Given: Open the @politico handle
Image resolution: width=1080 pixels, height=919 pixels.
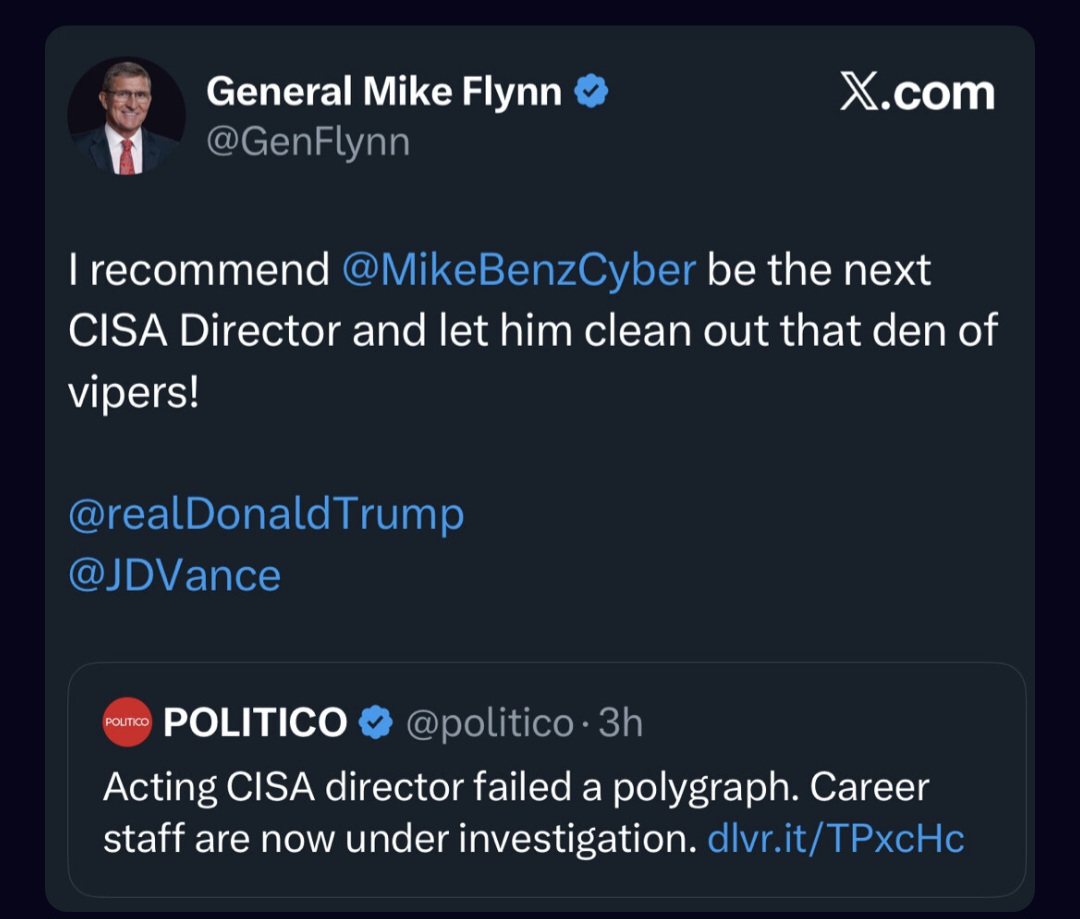Looking at the screenshot, I should (489, 722).
